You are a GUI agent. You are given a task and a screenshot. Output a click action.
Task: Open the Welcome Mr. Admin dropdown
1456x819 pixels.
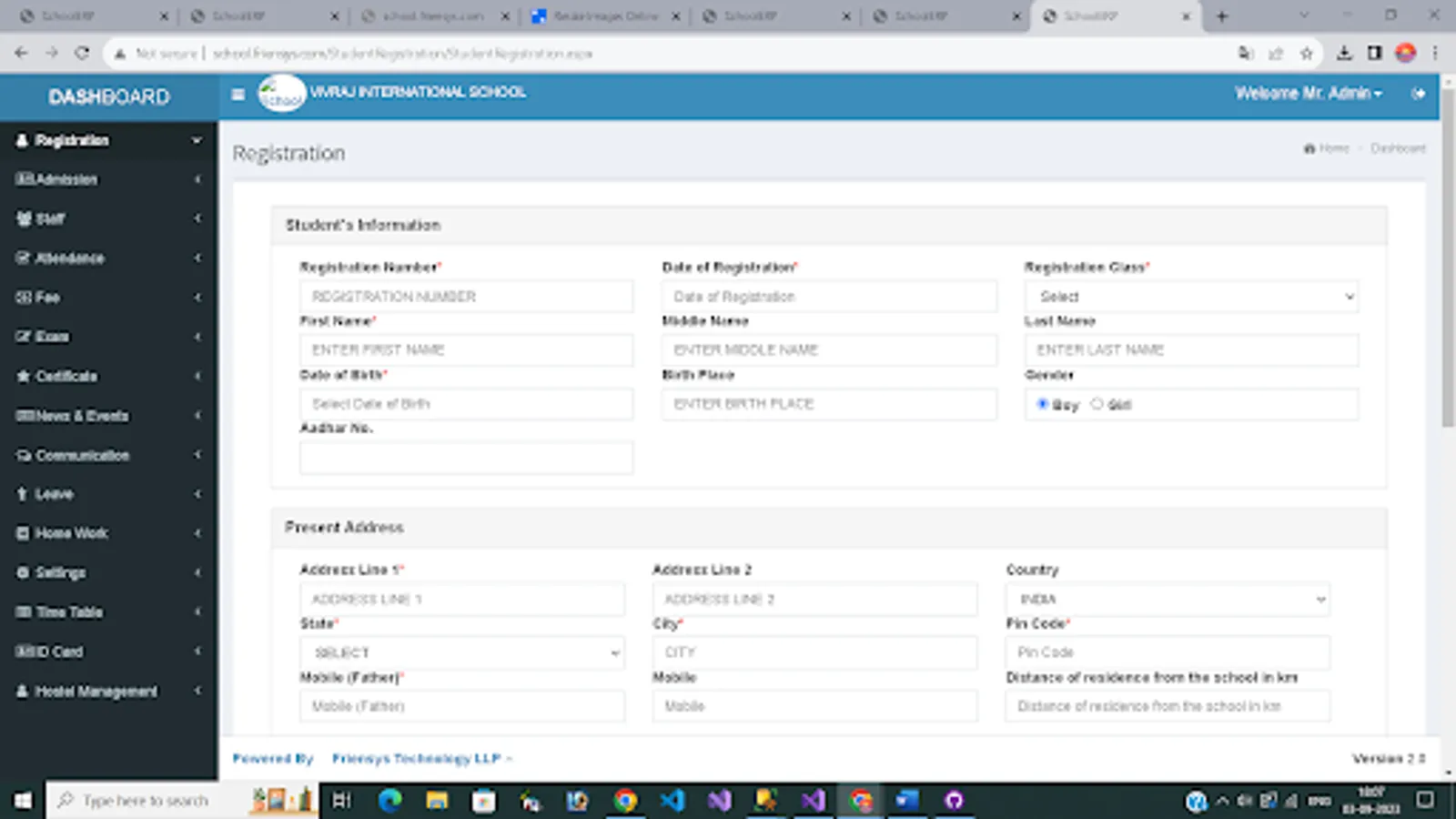tap(1308, 94)
